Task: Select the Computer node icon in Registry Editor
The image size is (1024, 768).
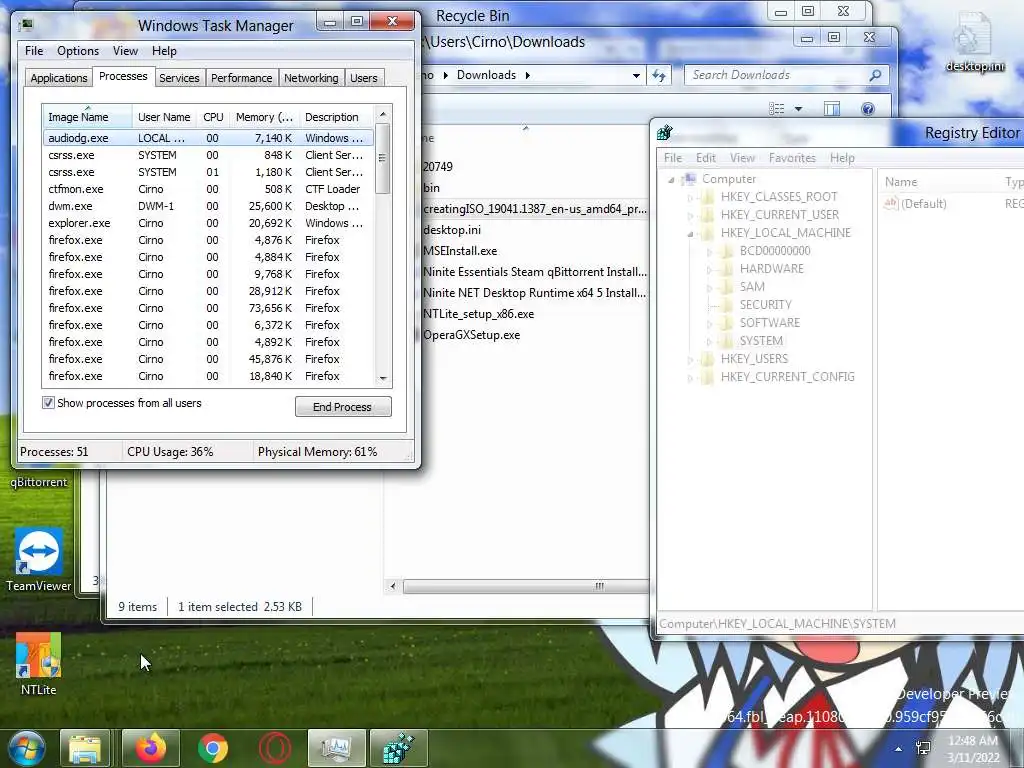Action: (689, 179)
